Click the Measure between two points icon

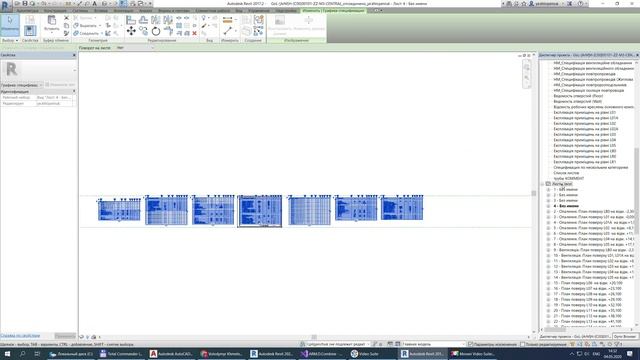point(228,31)
